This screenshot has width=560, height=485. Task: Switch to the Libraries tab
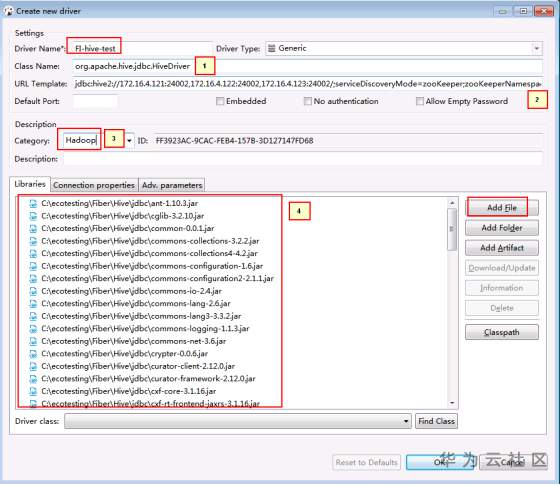pyautogui.click(x=30, y=184)
